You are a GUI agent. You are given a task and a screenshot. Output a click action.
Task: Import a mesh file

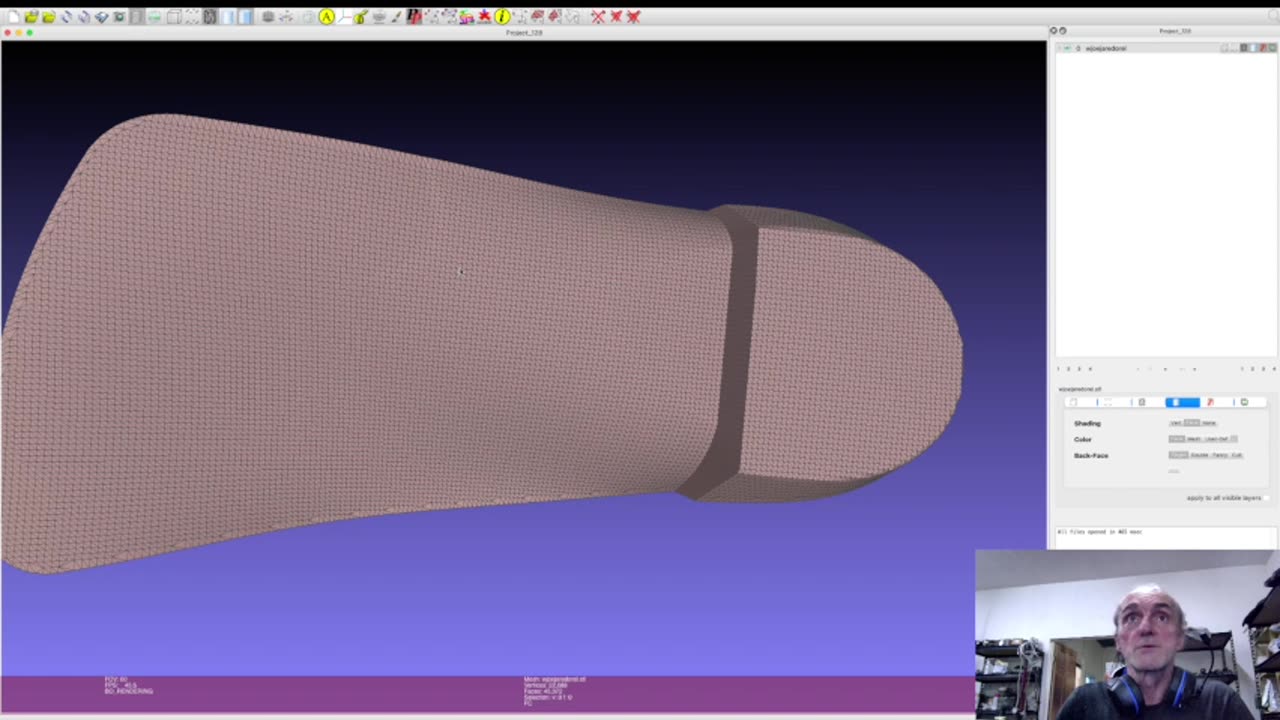point(48,16)
